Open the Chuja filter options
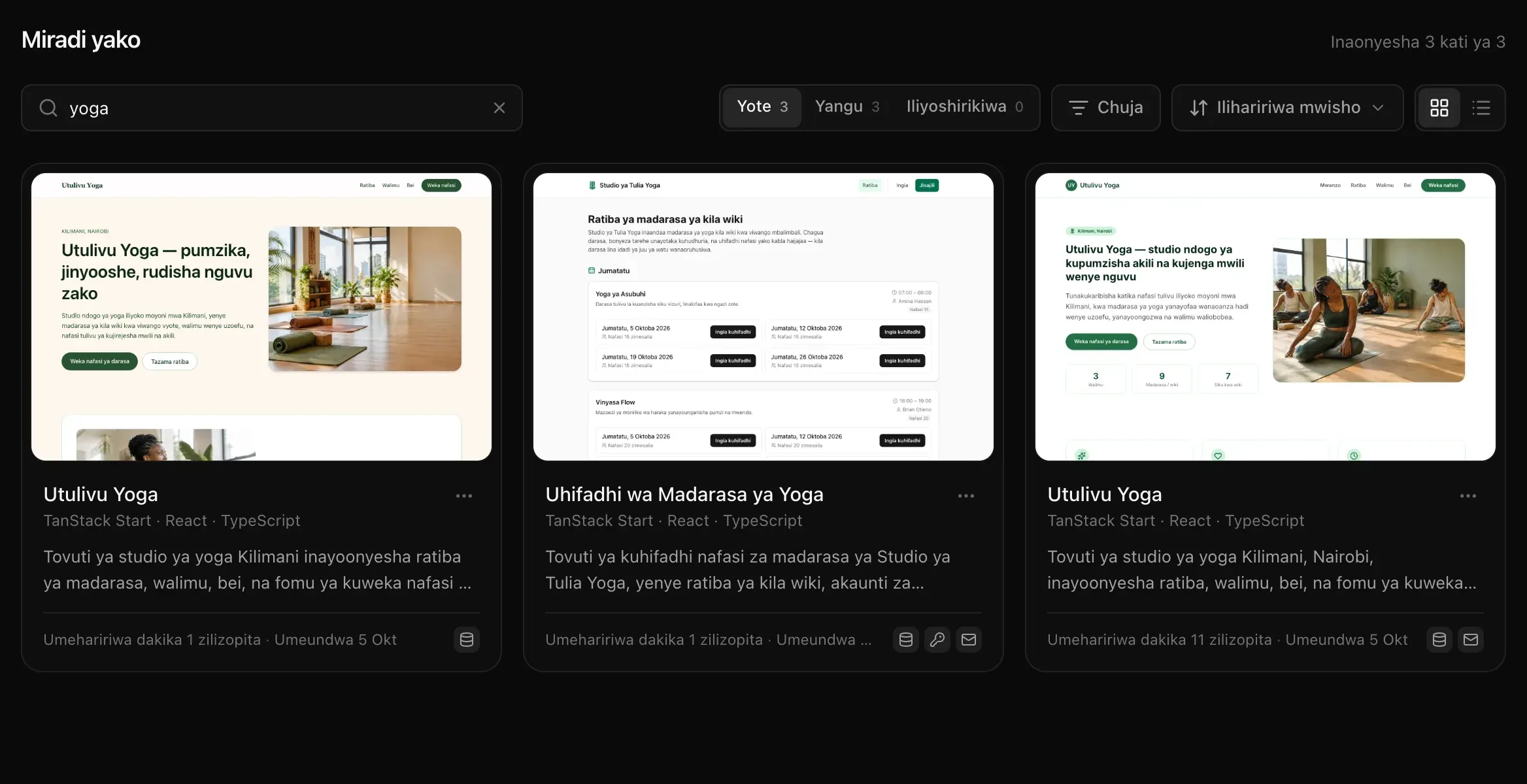This screenshot has width=1527, height=784. [x=1106, y=108]
